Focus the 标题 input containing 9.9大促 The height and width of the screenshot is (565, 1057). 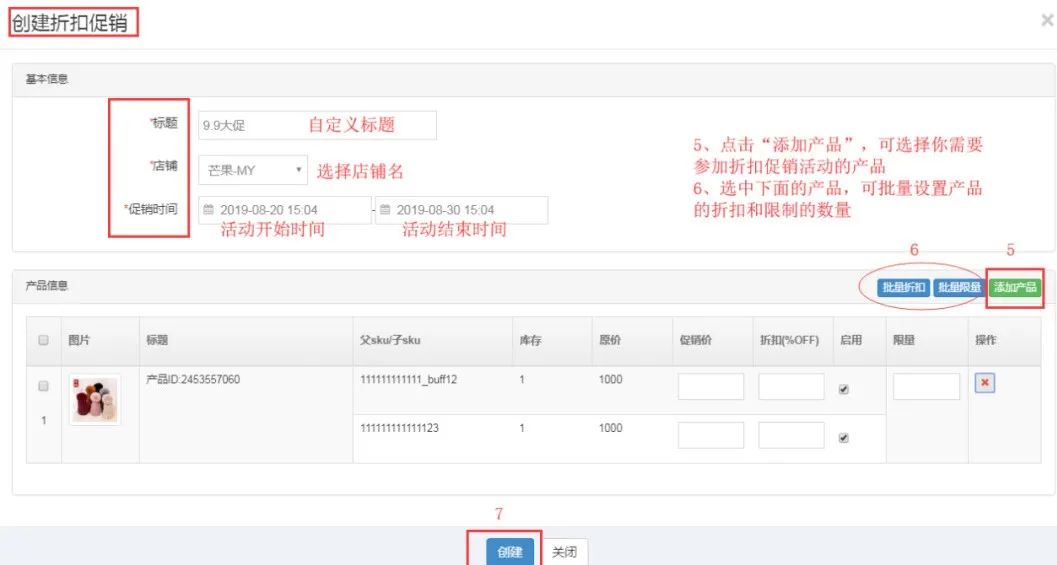(317, 125)
